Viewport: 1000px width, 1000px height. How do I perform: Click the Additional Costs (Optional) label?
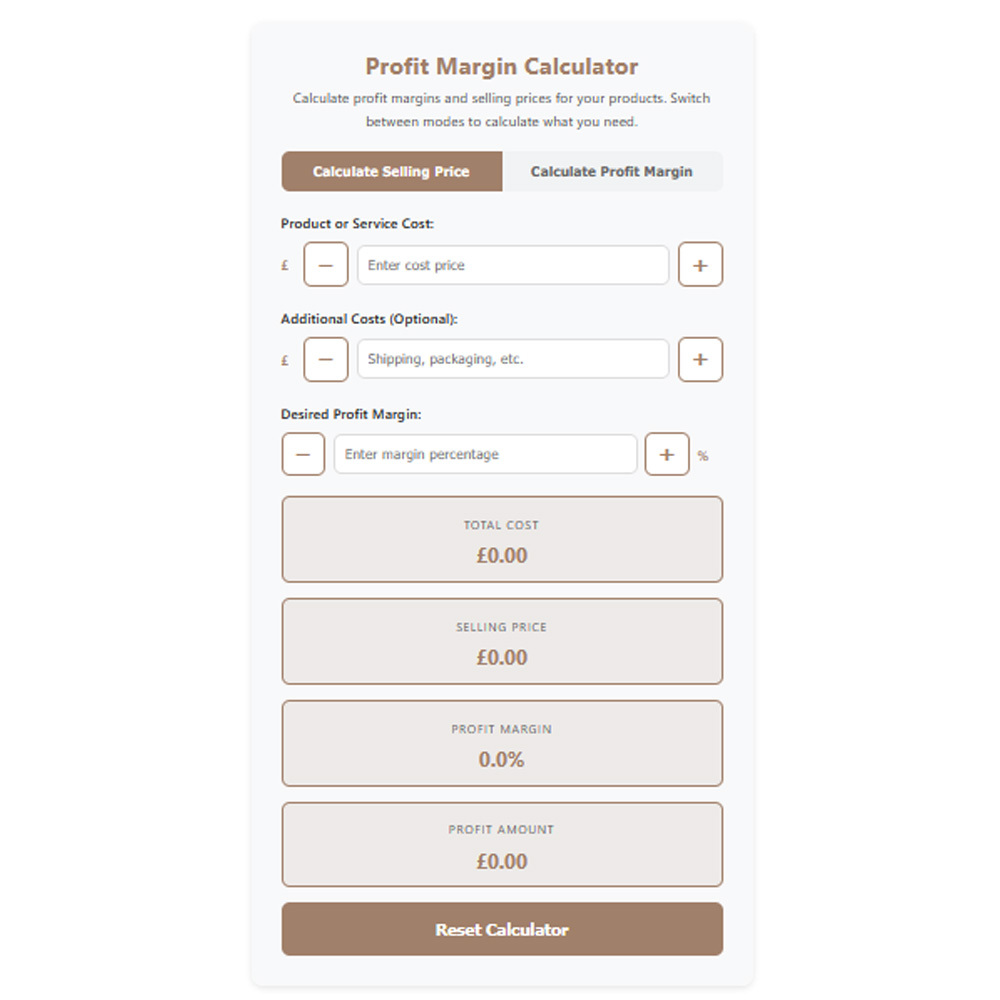coord(368,319)
